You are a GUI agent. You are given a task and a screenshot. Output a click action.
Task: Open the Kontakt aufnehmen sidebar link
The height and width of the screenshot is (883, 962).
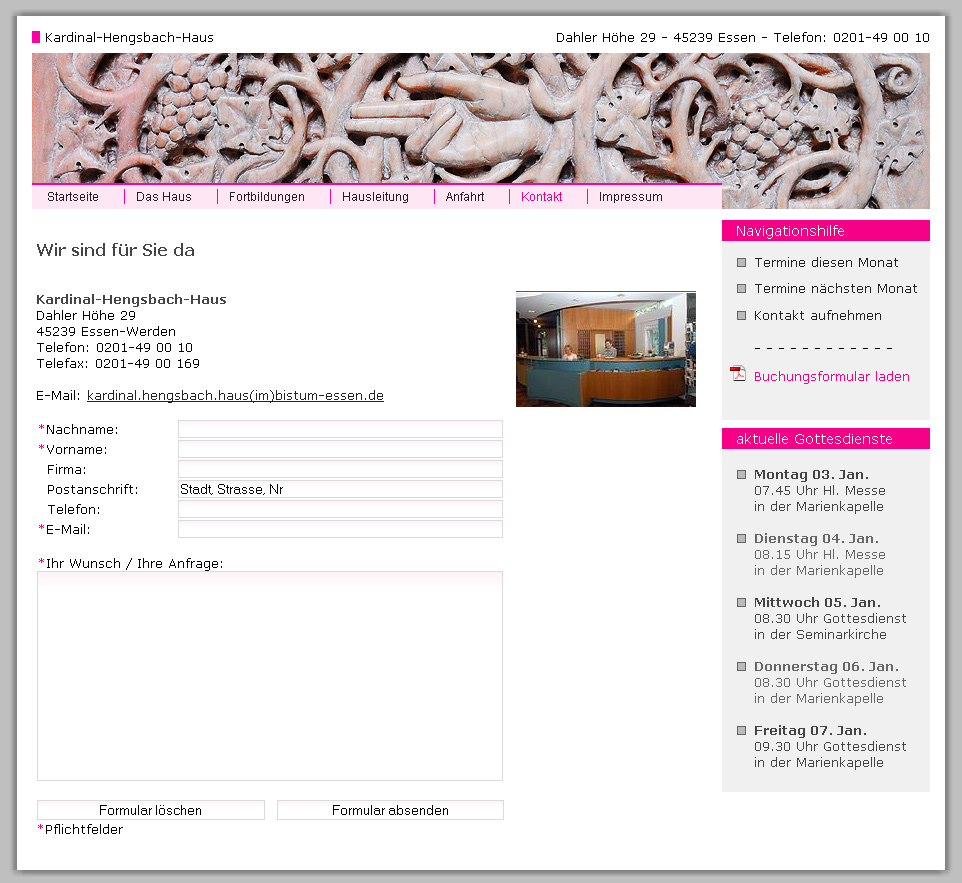click(x=817, y=316)
